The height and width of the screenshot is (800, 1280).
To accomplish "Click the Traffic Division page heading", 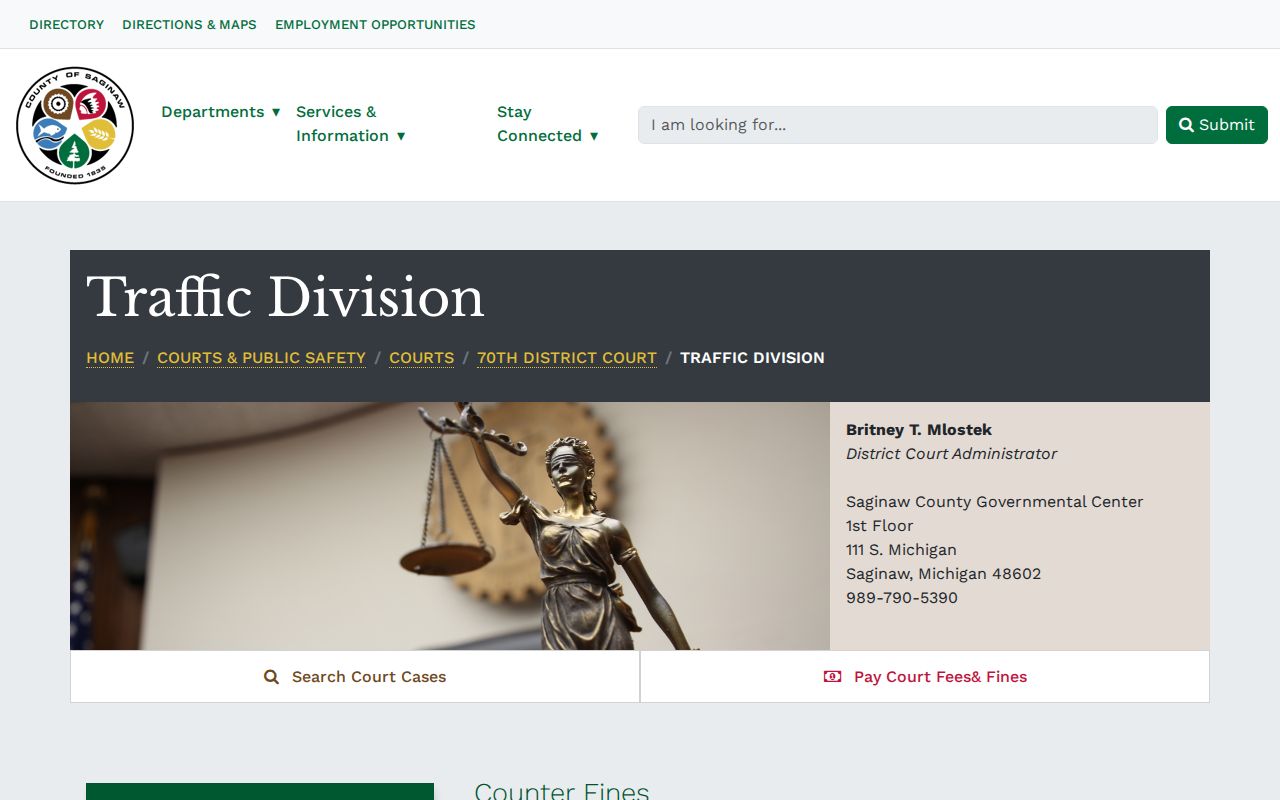I will [x=285, y=298].
